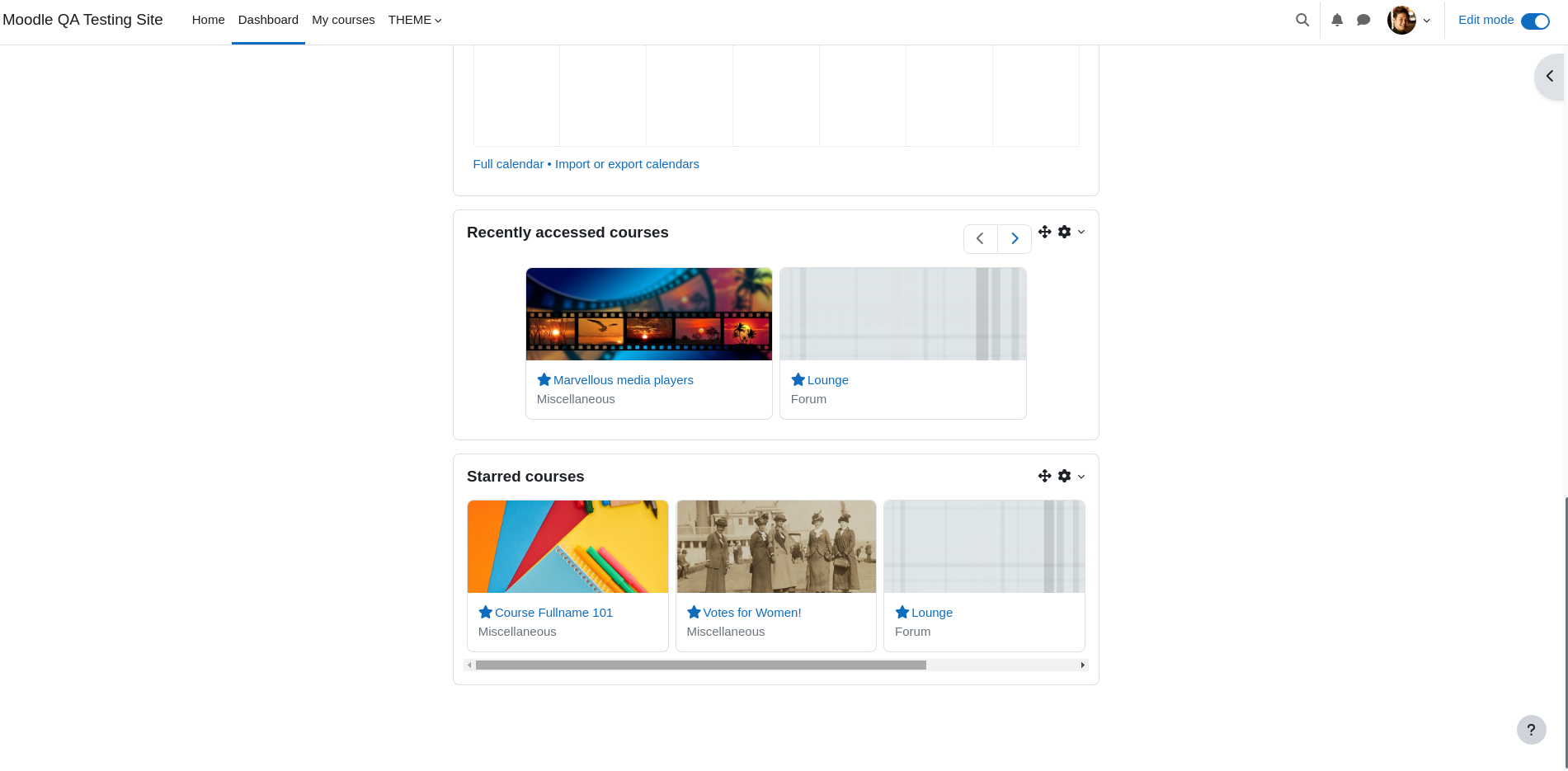This screenshot has height=771, width=1568.
Task: Open Course Fullname 101 link
Action: 553,613
